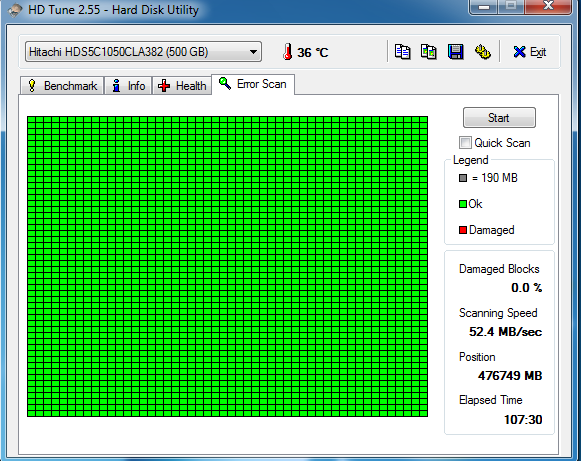The height and width of the screenshot is (464, 583).
Task: Enable the Quick Scan checkbox
Action: (465, 142)
